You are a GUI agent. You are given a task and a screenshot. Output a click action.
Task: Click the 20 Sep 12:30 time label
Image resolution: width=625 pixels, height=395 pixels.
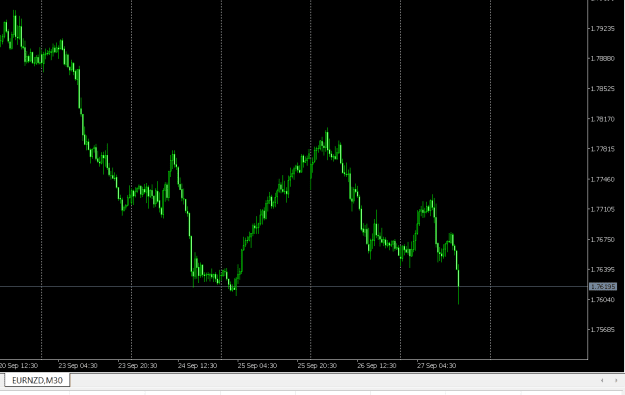pyautogui.click(x=19, y=366)
